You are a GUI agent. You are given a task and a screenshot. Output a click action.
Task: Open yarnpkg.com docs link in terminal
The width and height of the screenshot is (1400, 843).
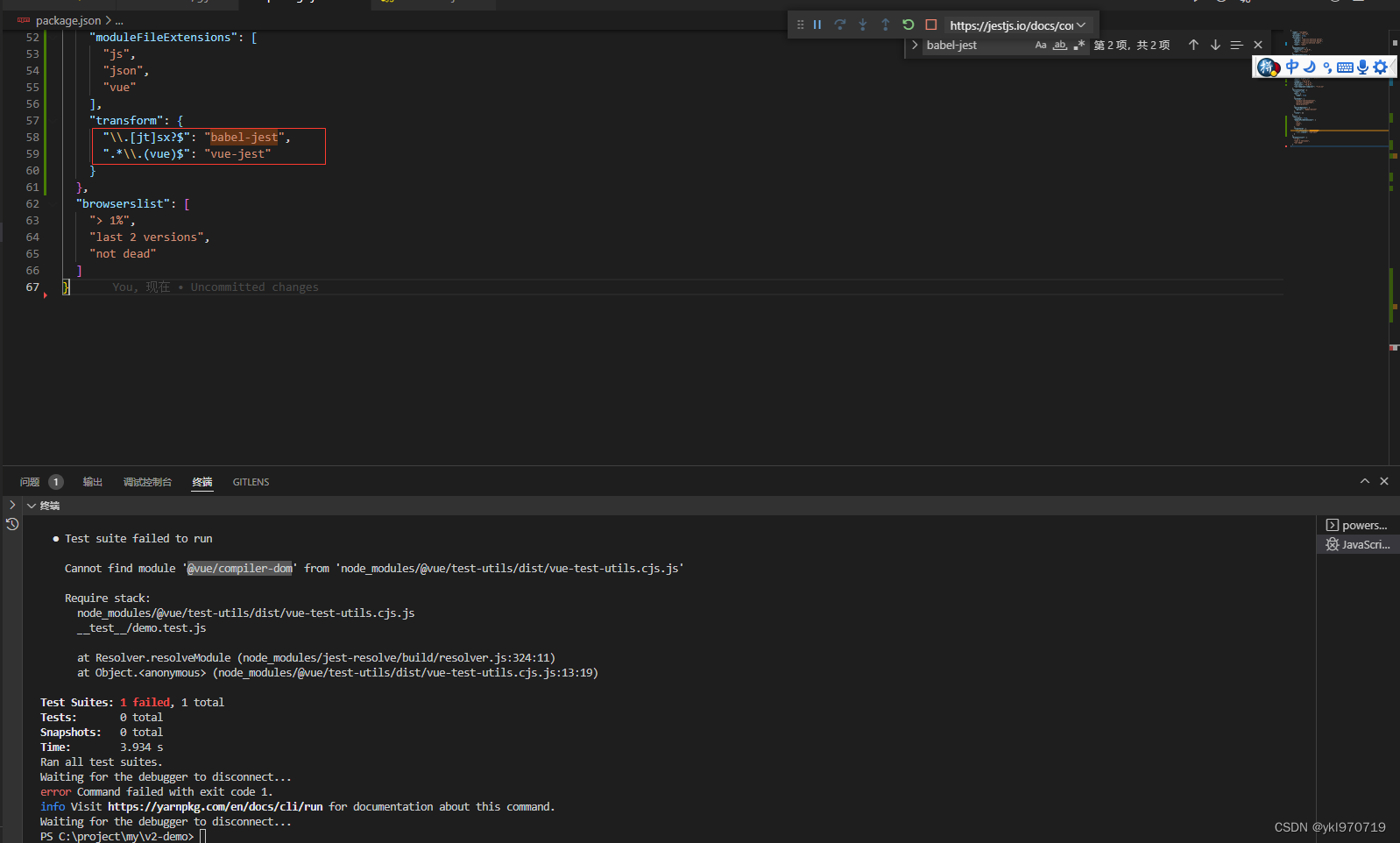[215, 806]
